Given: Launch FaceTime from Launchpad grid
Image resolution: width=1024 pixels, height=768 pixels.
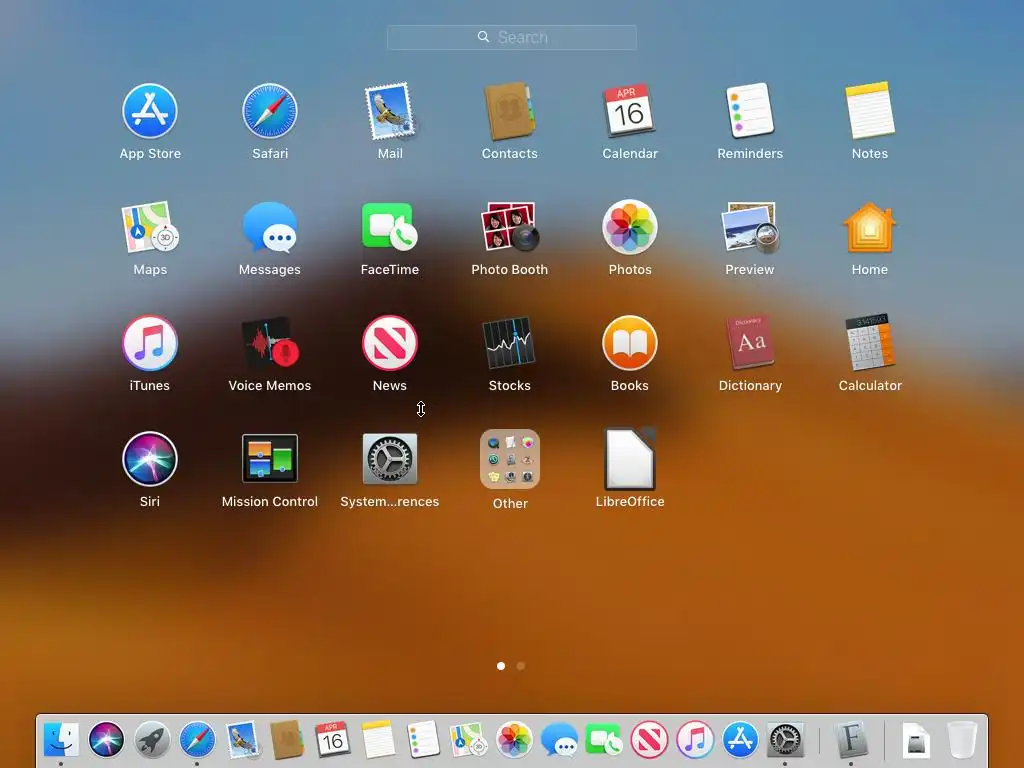Looking at the screenshot, I should tap(390, 227).
